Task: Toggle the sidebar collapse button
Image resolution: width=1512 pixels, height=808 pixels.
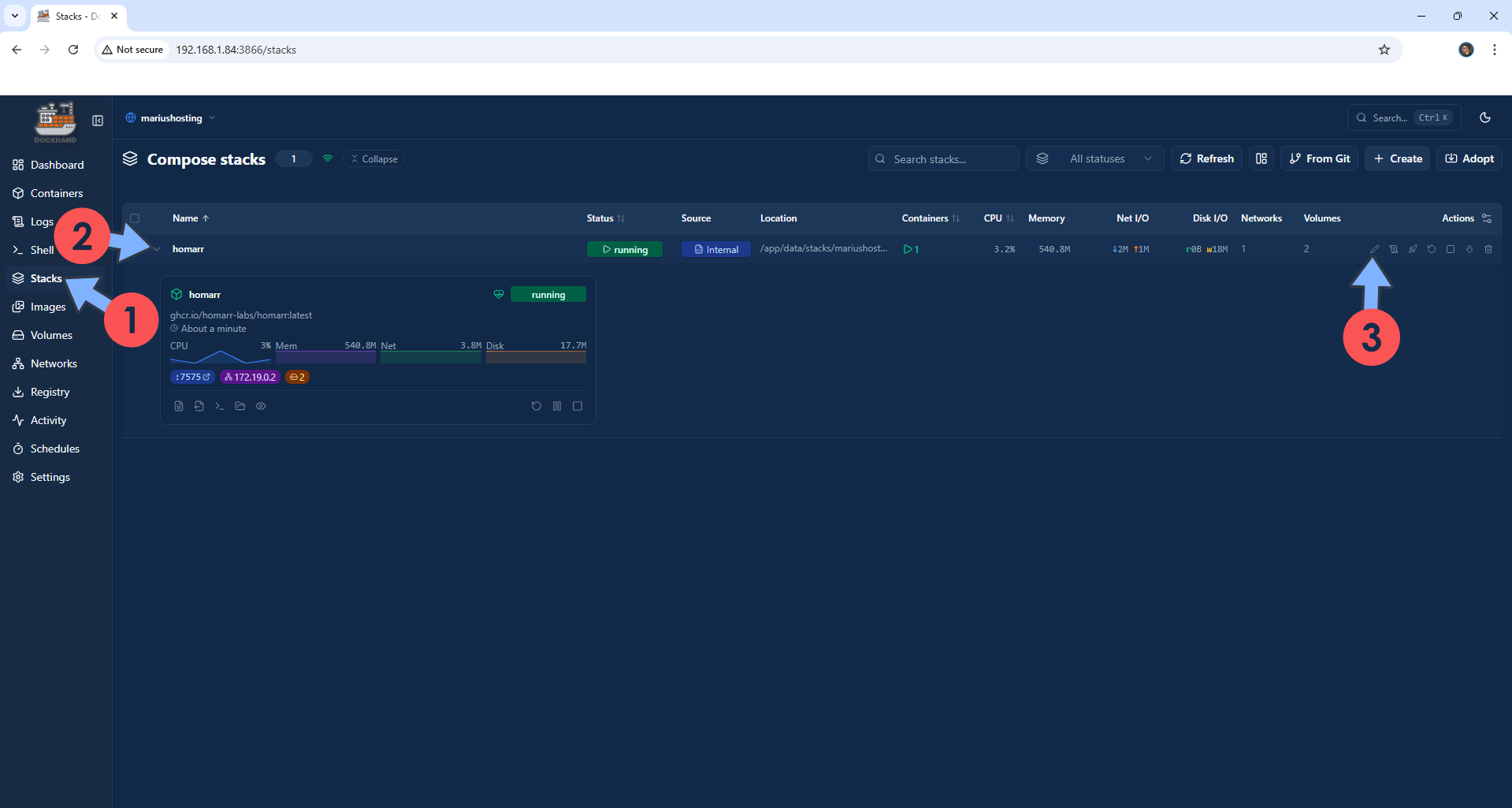Action: [98, 121]
